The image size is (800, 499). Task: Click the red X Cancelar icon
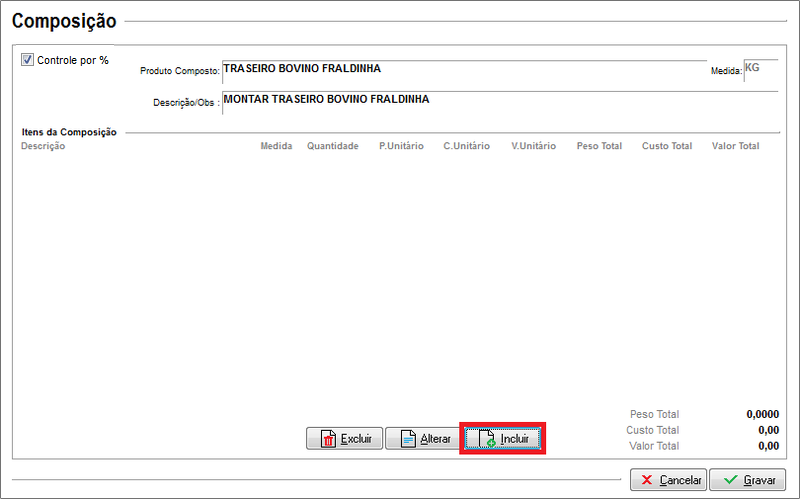click(x=648, y=480)
